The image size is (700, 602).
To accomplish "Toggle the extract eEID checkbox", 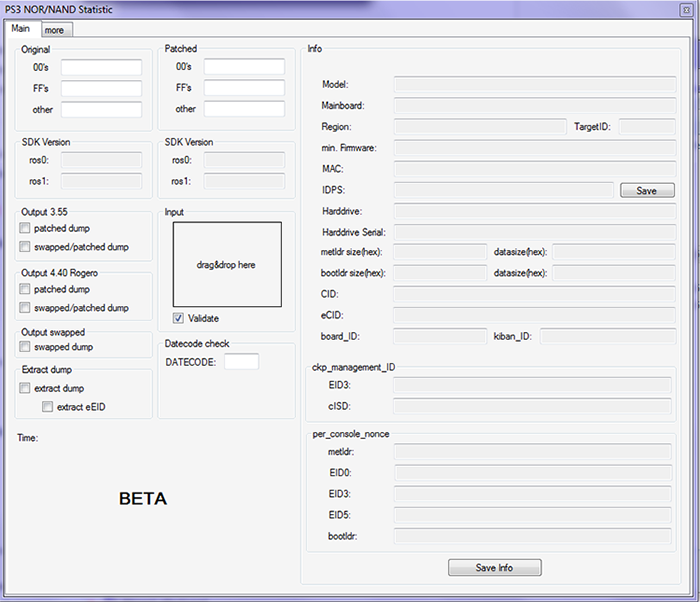I will click(47, 407).
